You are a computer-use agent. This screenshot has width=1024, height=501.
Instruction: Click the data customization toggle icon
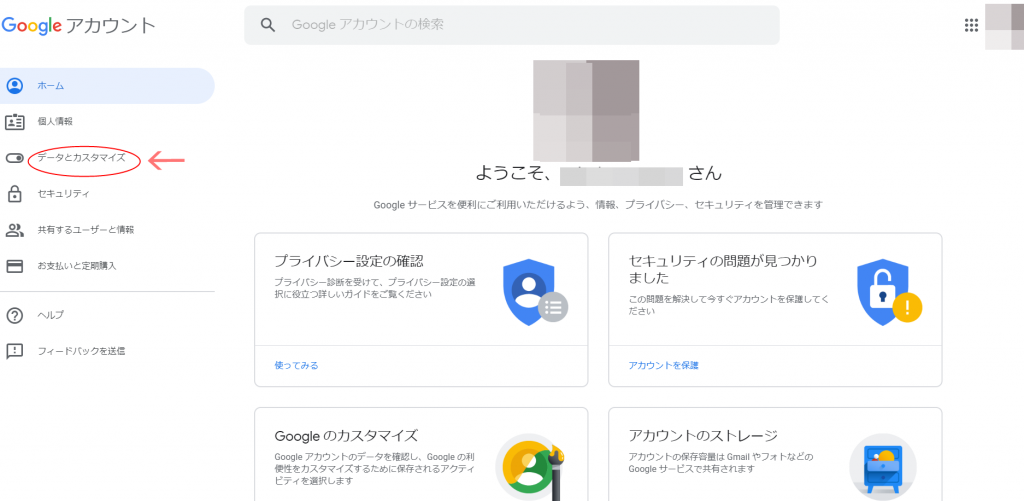(14, 158)
